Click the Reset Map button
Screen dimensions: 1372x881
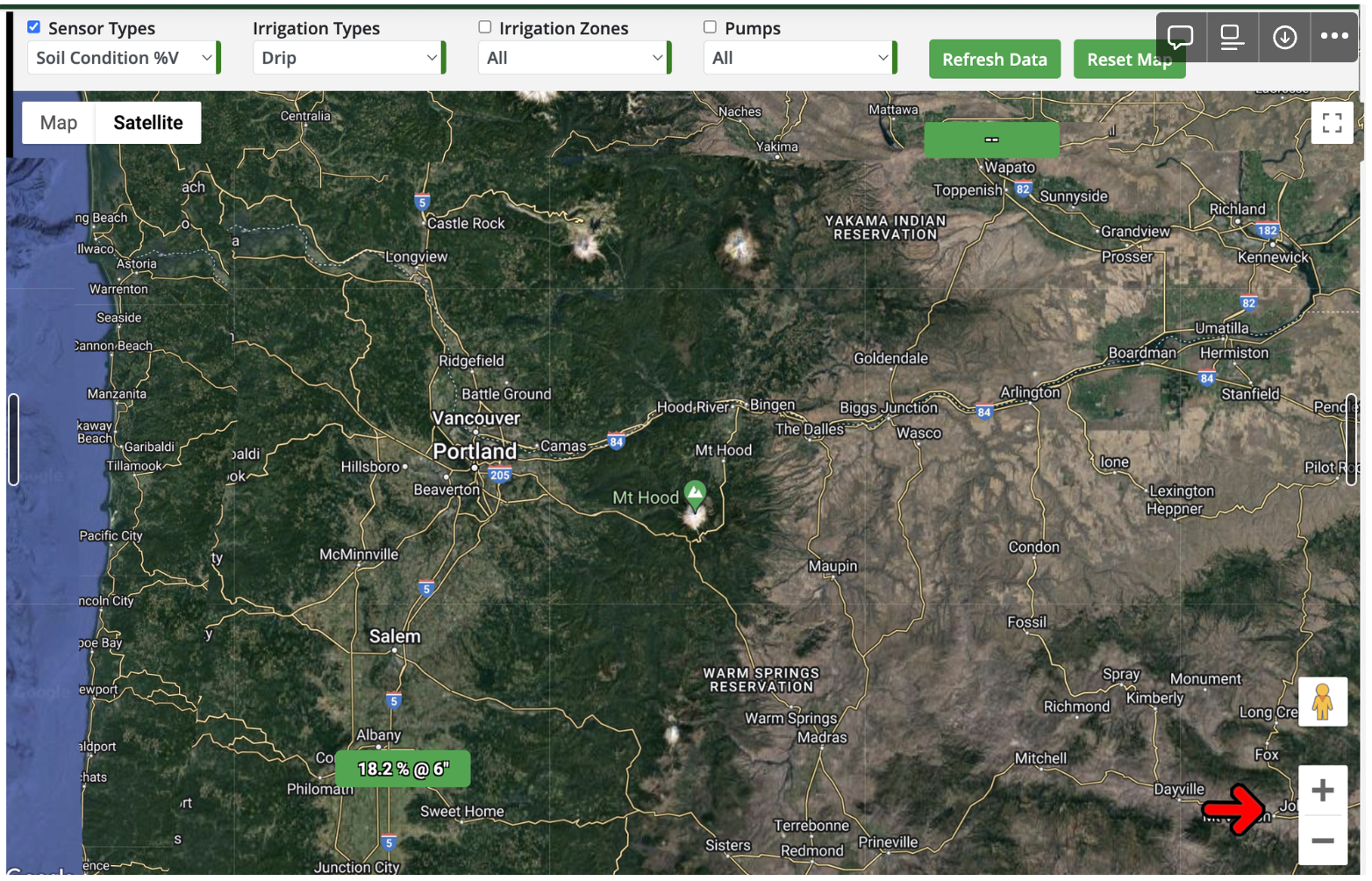(1129, 60)
